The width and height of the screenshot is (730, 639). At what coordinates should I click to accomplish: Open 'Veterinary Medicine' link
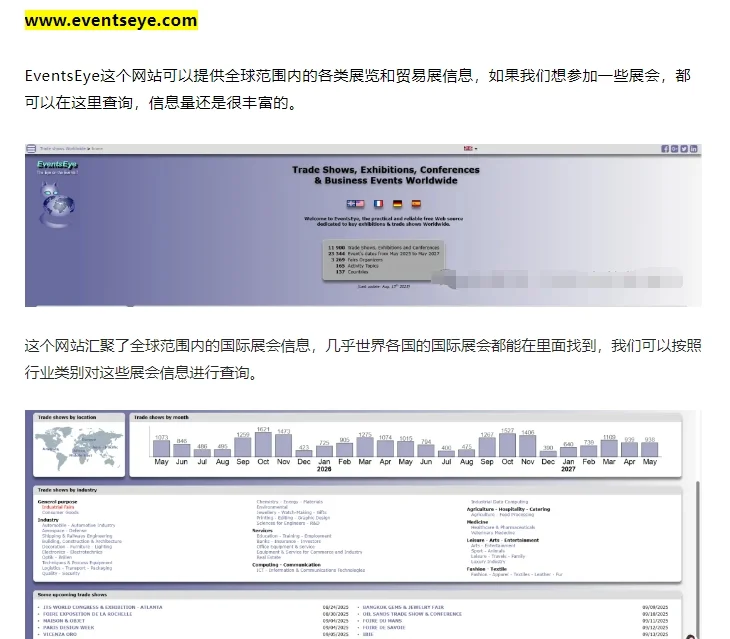(x=493, y=533)
